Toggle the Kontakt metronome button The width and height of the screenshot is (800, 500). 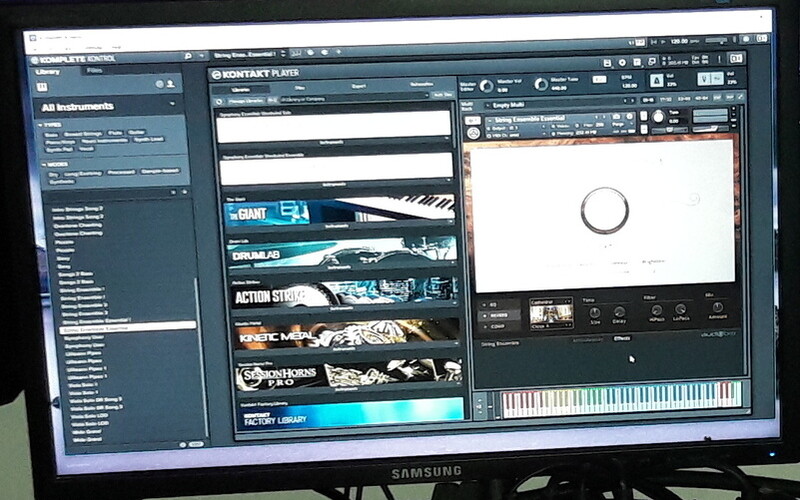(x=656, y=81)
